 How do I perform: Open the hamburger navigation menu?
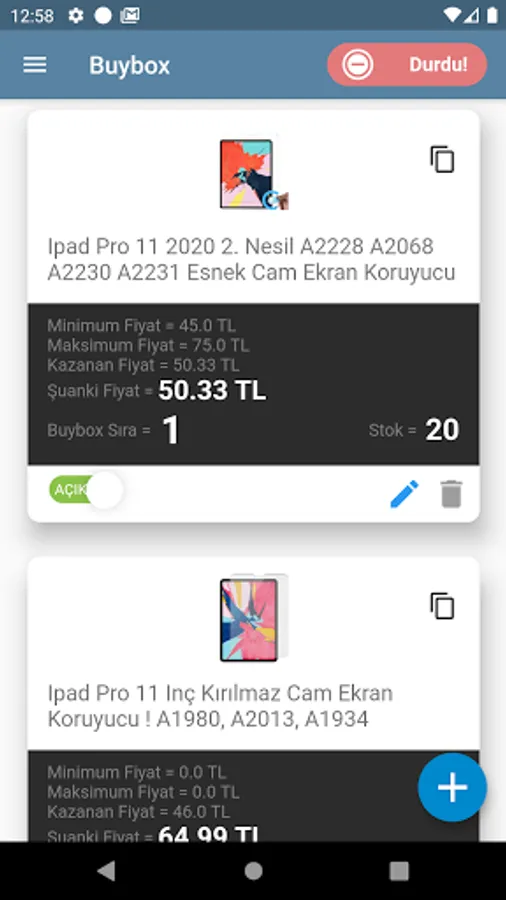coord(34,65)
